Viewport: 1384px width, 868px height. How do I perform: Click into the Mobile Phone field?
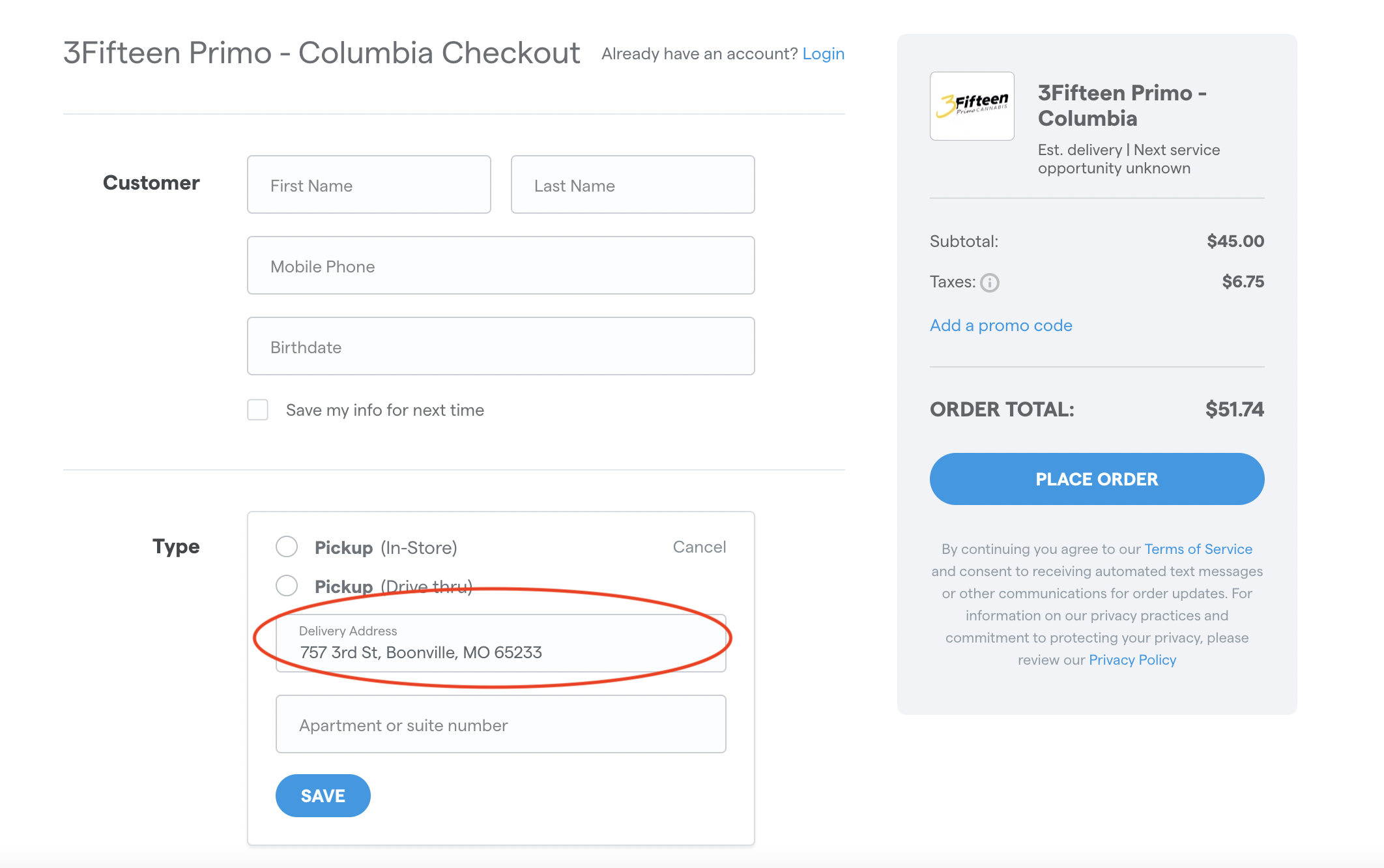point(500,266)
